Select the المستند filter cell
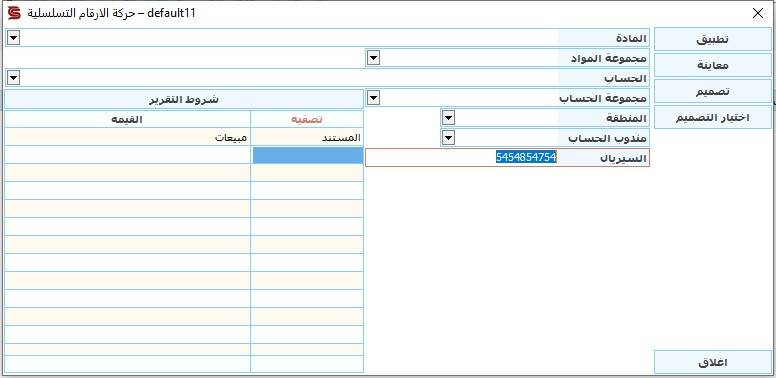Screen dimensions: 776x378 tap(307, 137)
